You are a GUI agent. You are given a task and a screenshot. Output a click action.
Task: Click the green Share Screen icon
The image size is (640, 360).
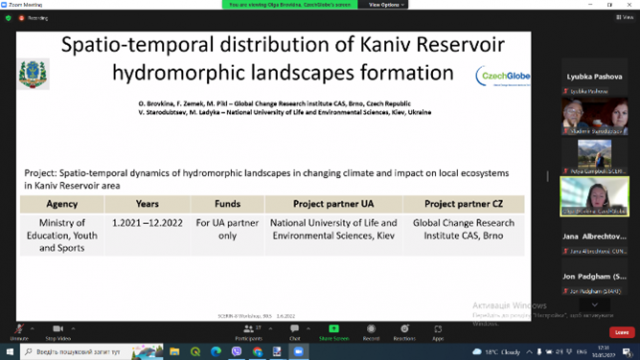[333, 329]
